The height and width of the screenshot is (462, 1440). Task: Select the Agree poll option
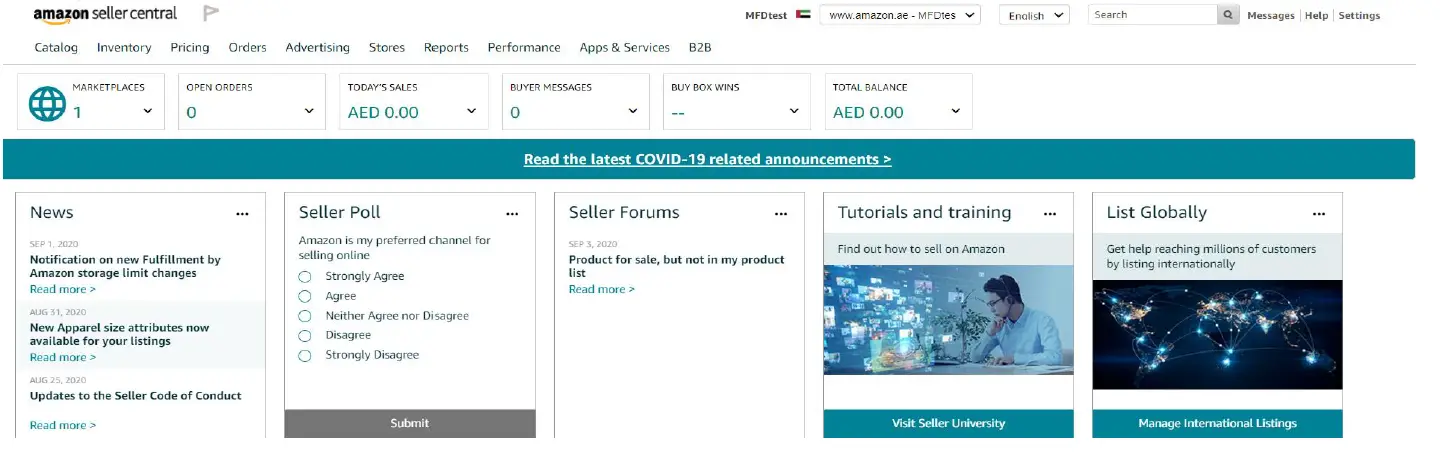click(x=305, y=296)
